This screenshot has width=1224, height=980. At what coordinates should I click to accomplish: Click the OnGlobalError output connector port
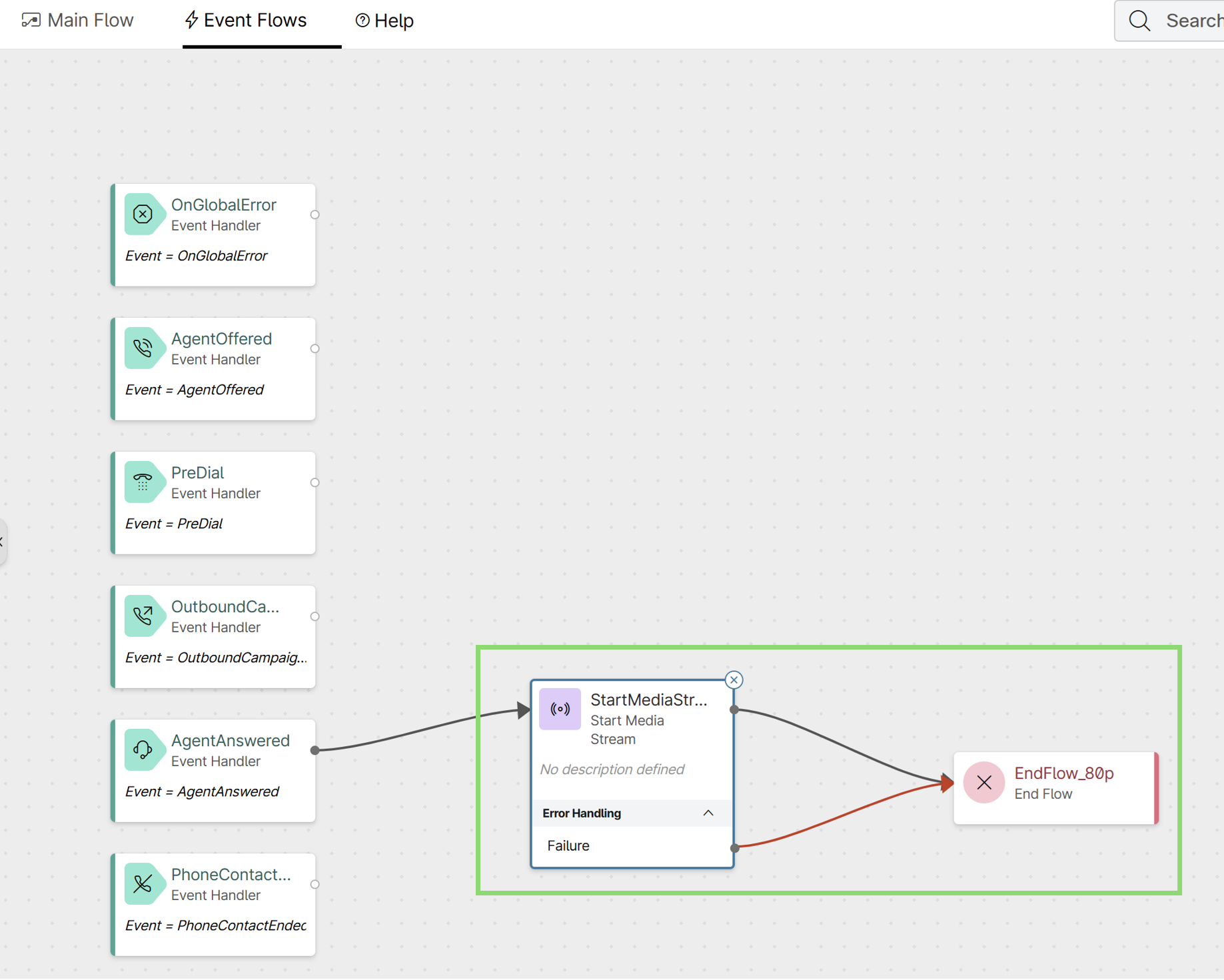(x=315, y=215)
